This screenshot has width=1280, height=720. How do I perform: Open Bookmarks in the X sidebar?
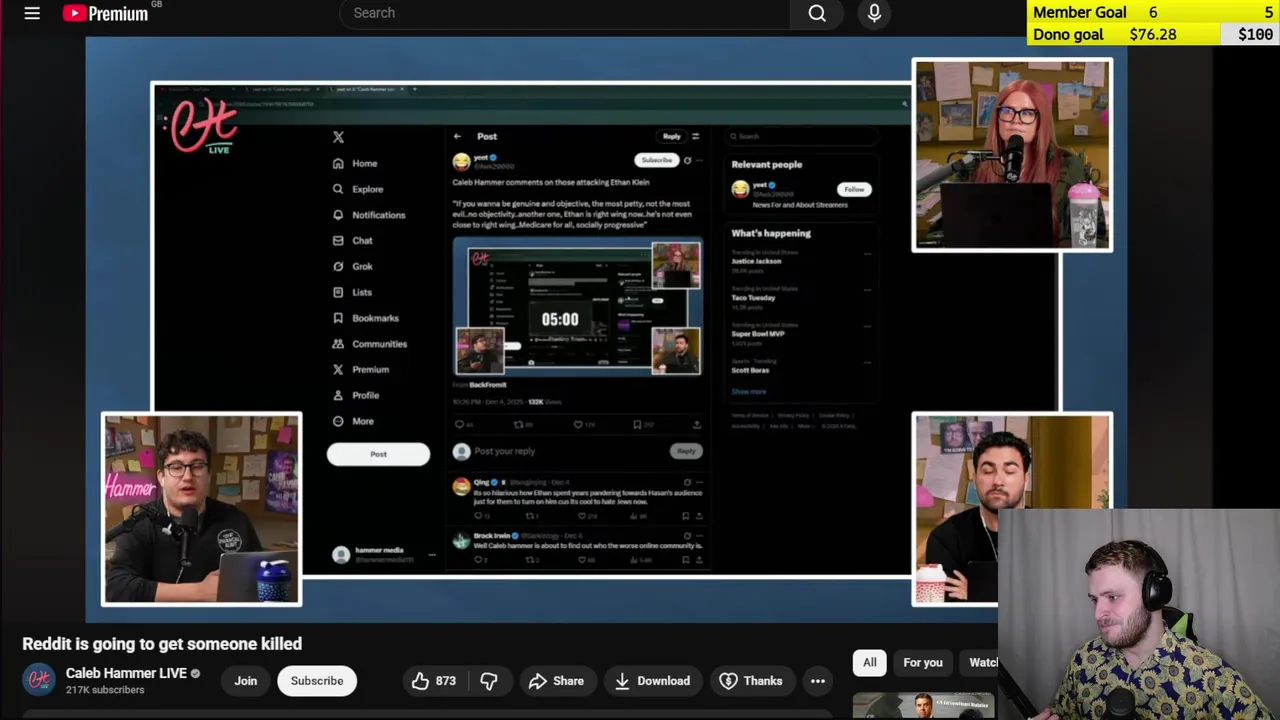pos(366,318)
